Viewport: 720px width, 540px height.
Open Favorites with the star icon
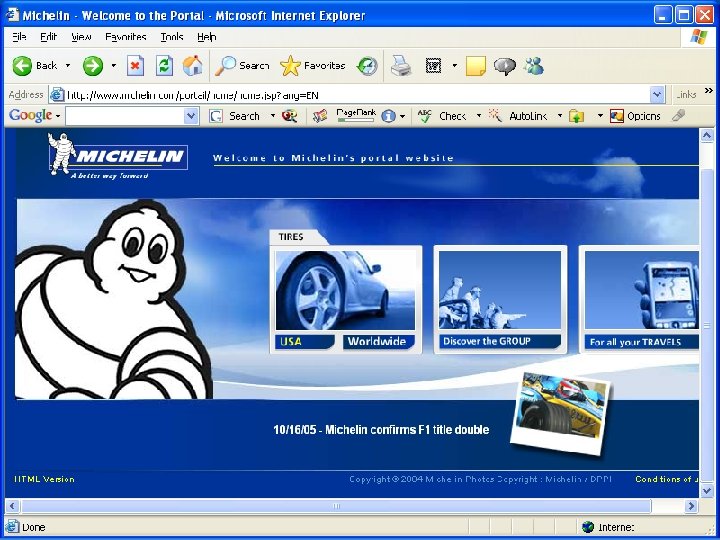(x=313, y=66)
